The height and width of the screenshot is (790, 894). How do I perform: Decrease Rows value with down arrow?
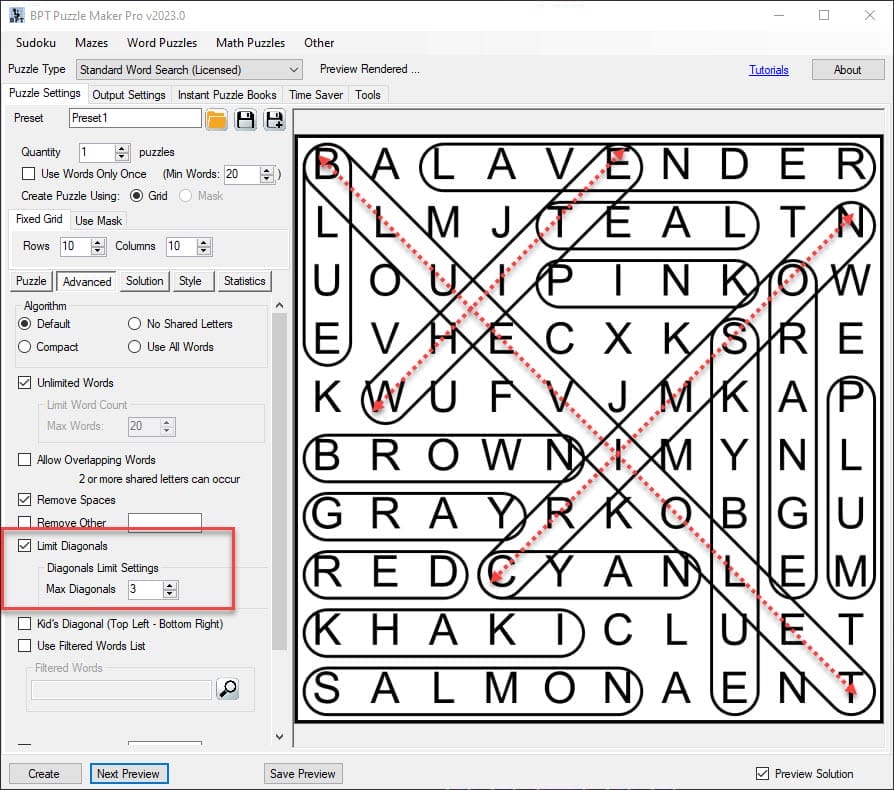click(x=98, y=251)
